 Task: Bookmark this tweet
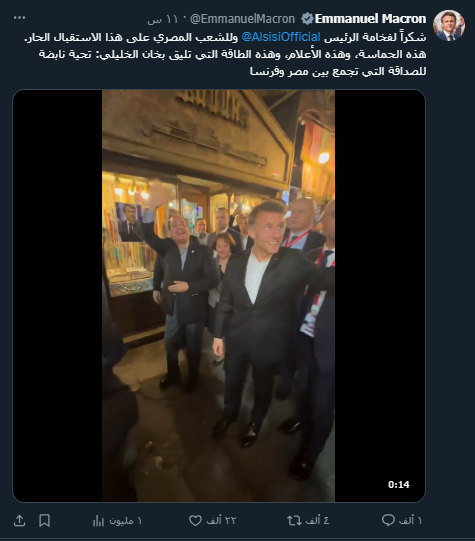[x=44, y=521]
